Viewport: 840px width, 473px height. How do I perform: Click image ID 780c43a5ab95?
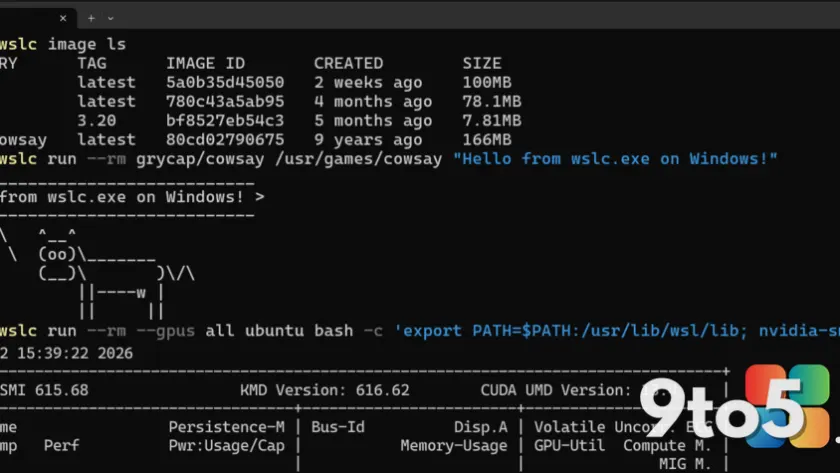225,102
